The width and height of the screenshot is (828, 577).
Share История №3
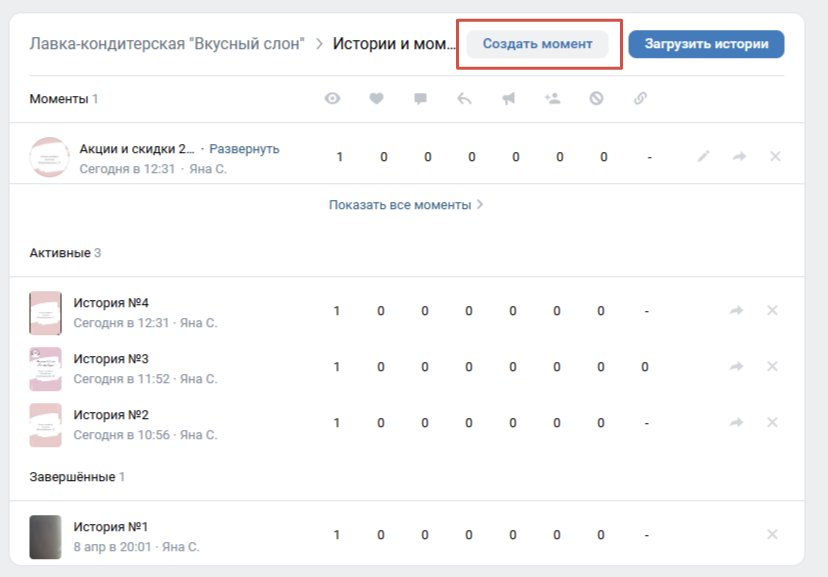point(737,366)
